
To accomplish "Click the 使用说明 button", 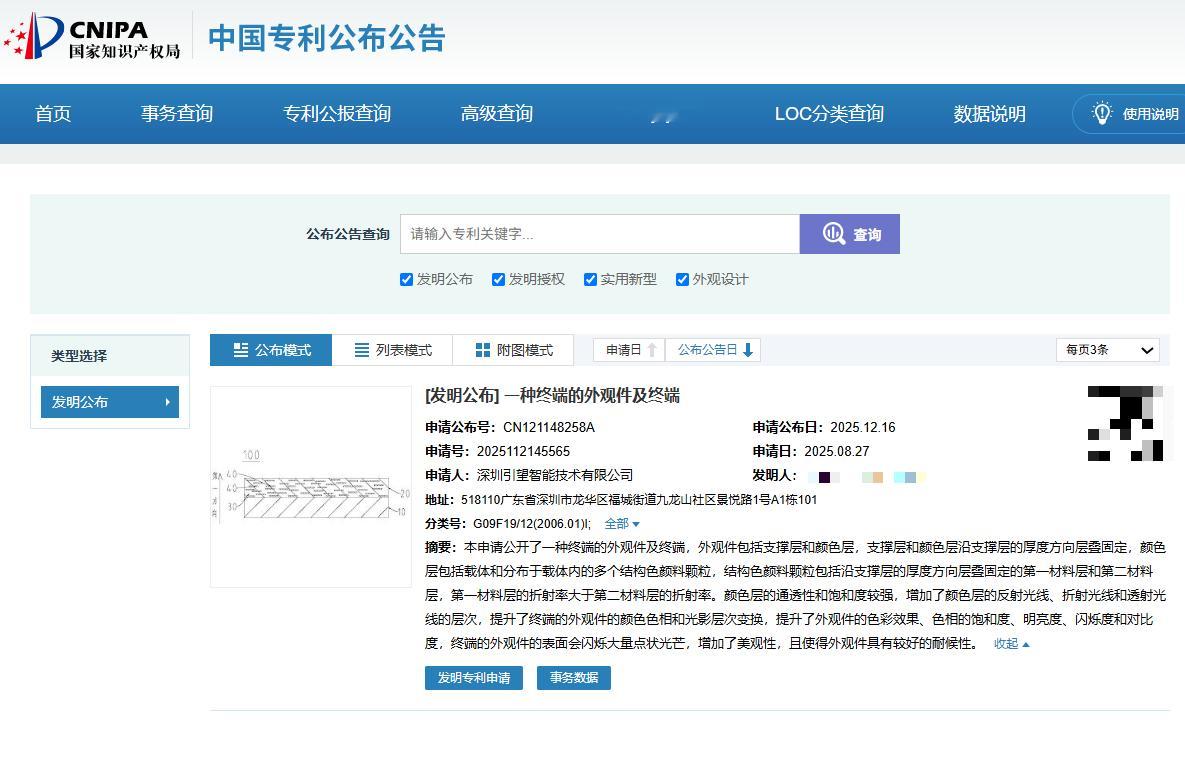I will click(x=1129, y=114).
